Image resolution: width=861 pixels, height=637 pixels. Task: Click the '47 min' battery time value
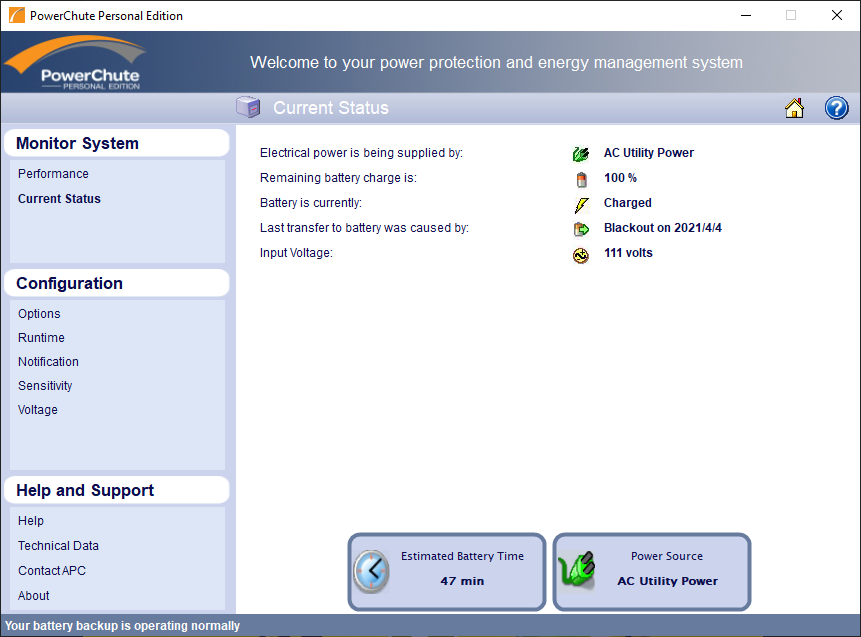tap(462, 581)
